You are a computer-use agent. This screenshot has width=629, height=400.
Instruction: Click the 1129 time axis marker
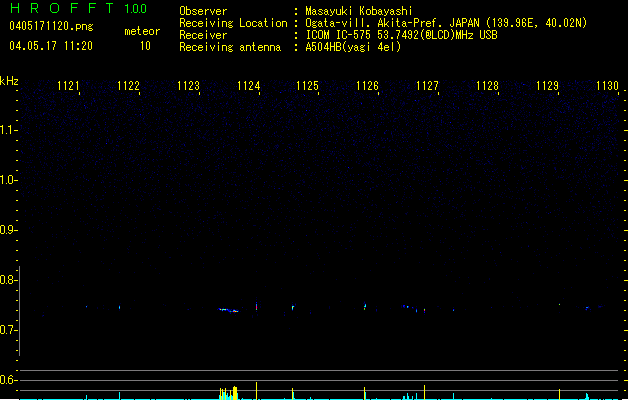click(547, 86)
